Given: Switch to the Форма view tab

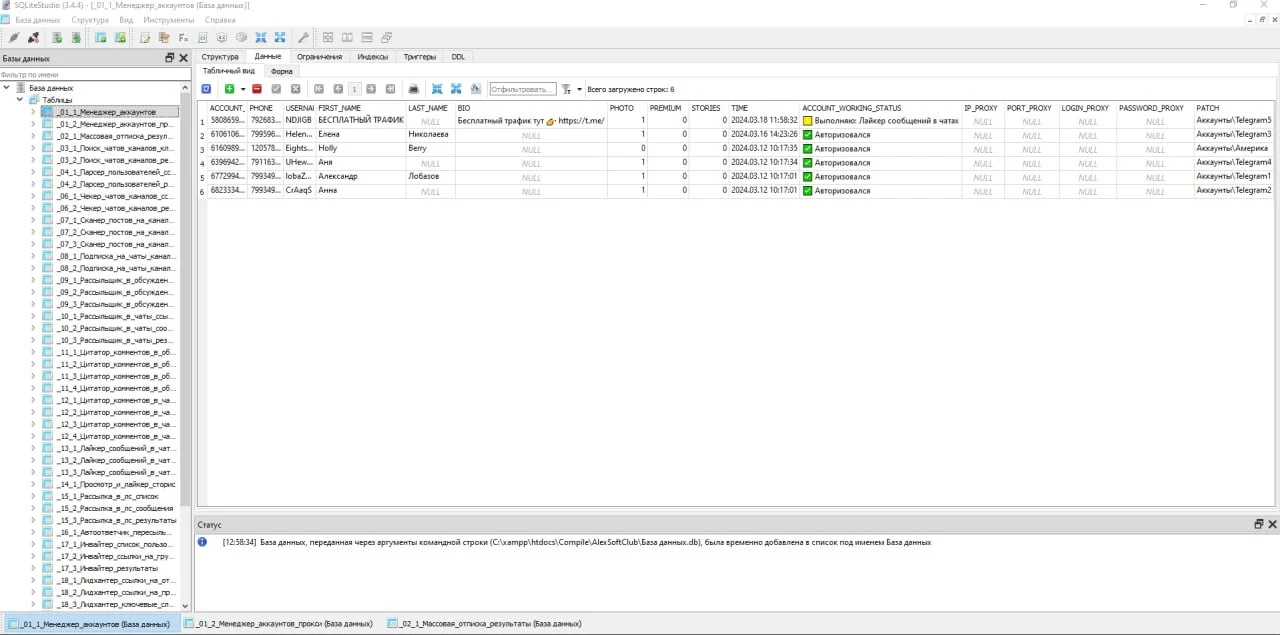Looking at the screenshot, I should coord(282,72).
